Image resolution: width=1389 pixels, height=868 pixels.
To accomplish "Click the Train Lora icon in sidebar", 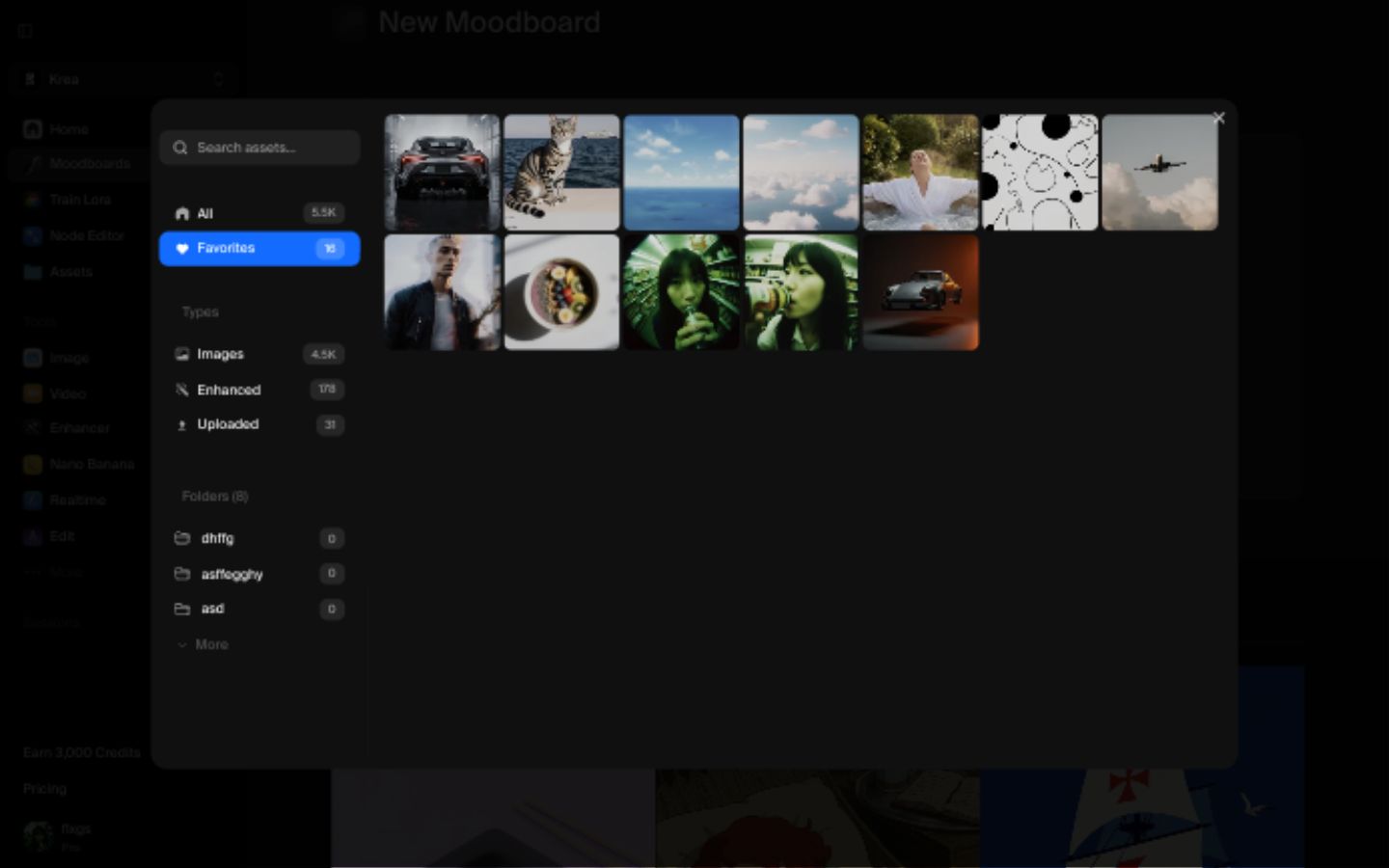I will click(x=33, y=200).
